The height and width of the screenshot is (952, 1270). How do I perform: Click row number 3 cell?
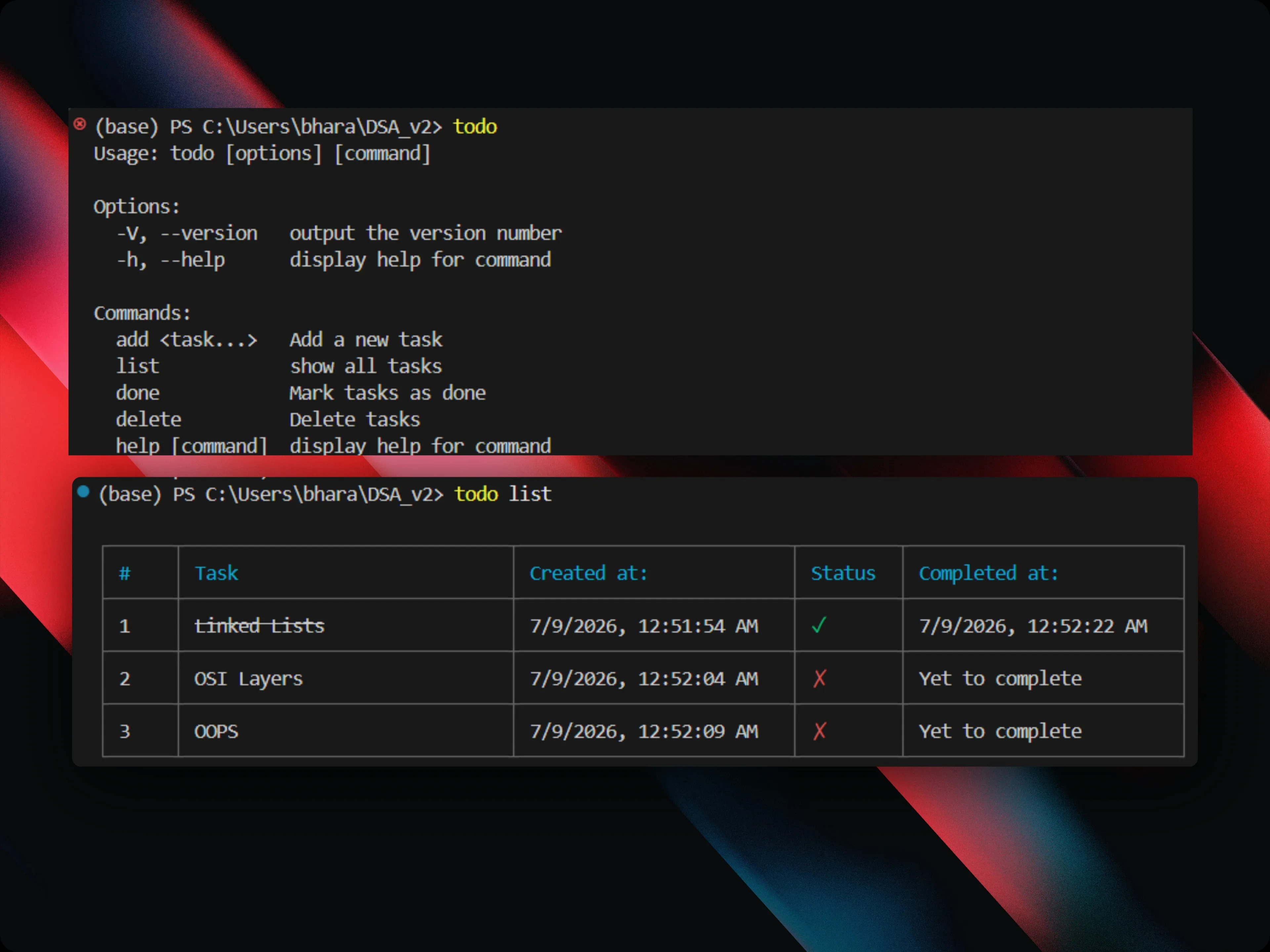(x=140, y=731)
